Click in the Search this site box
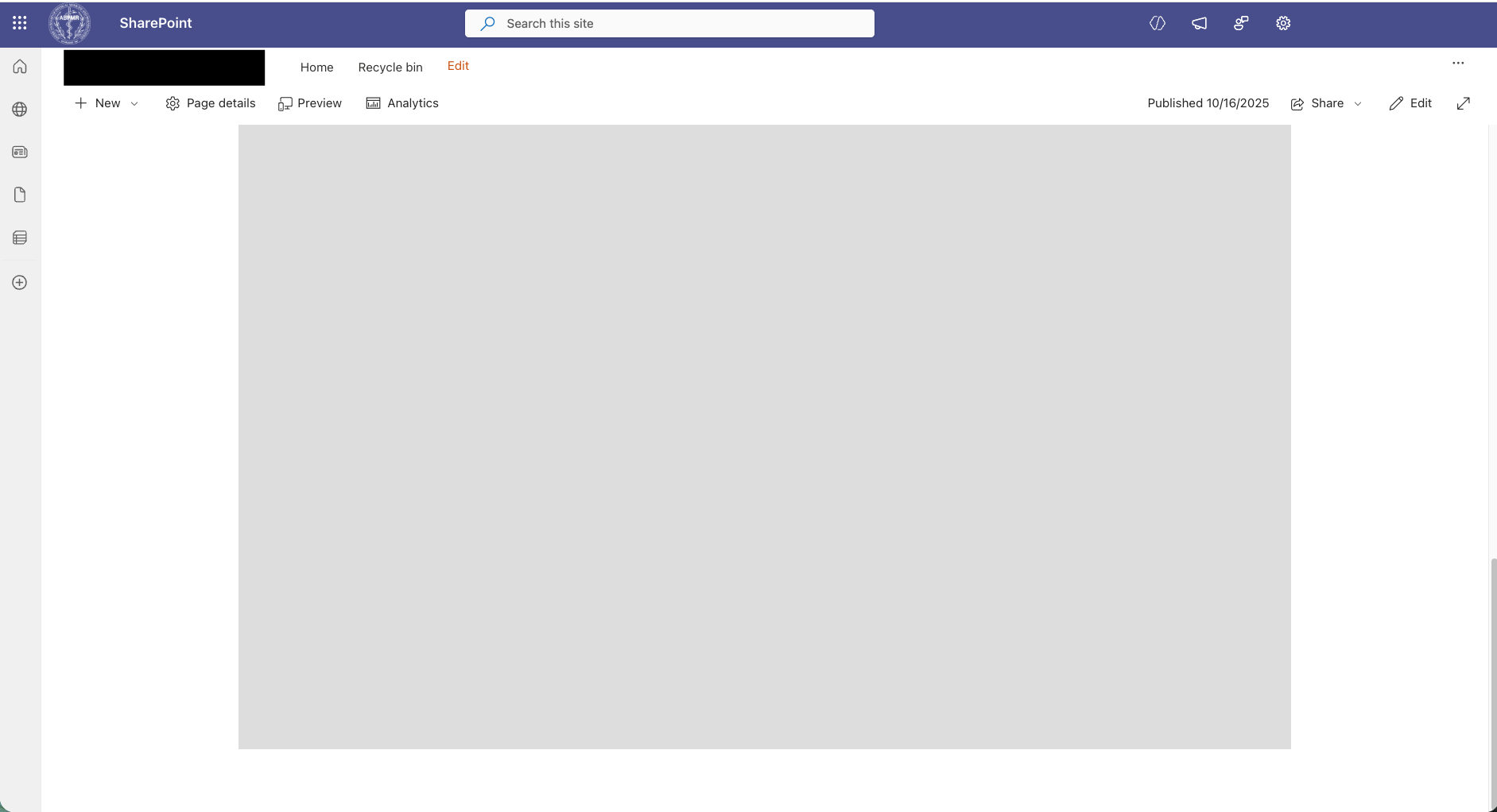 tap(669, 24)
